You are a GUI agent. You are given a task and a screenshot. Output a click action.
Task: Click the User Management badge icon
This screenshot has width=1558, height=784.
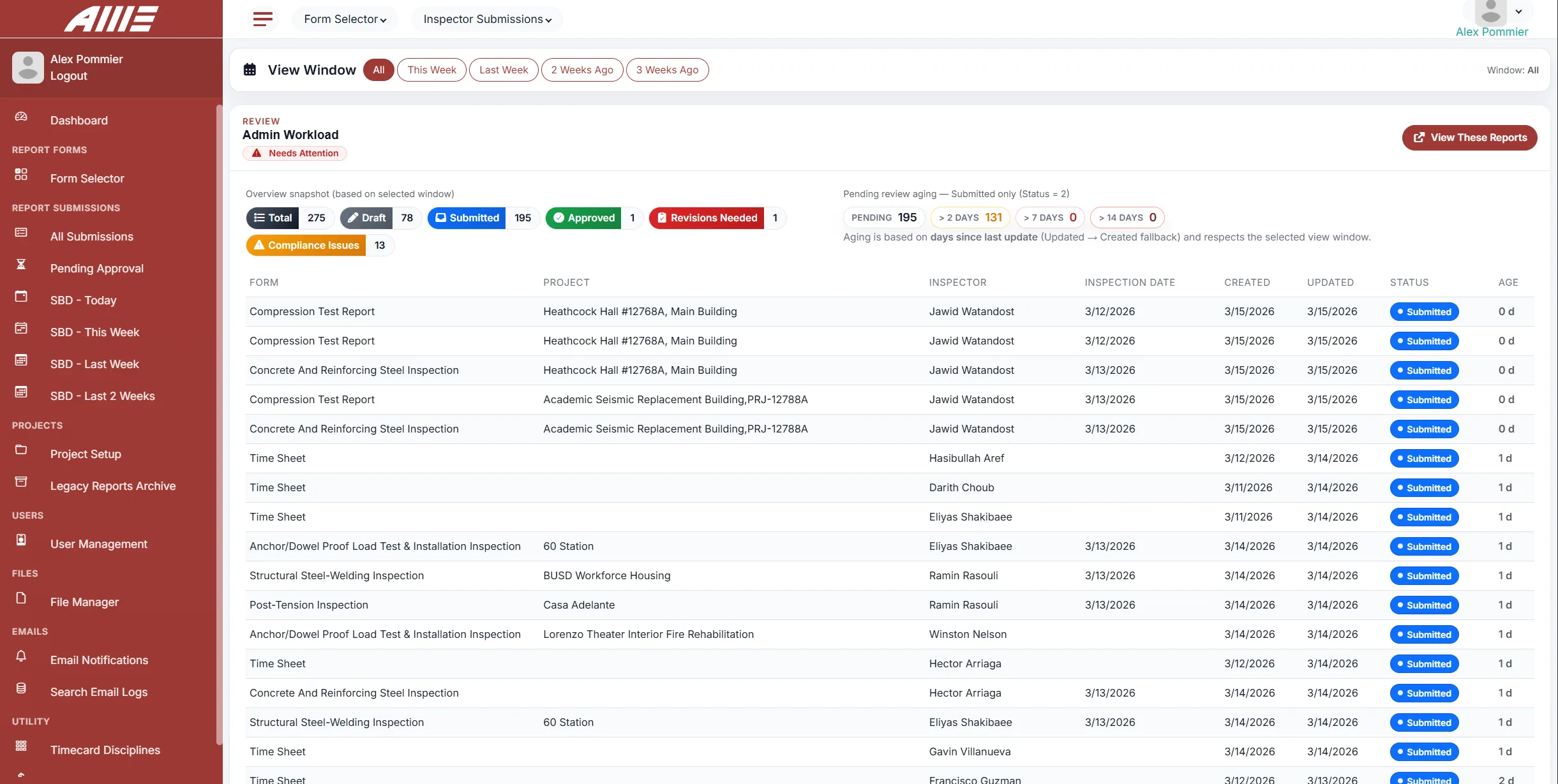click(x=21, y=540)
